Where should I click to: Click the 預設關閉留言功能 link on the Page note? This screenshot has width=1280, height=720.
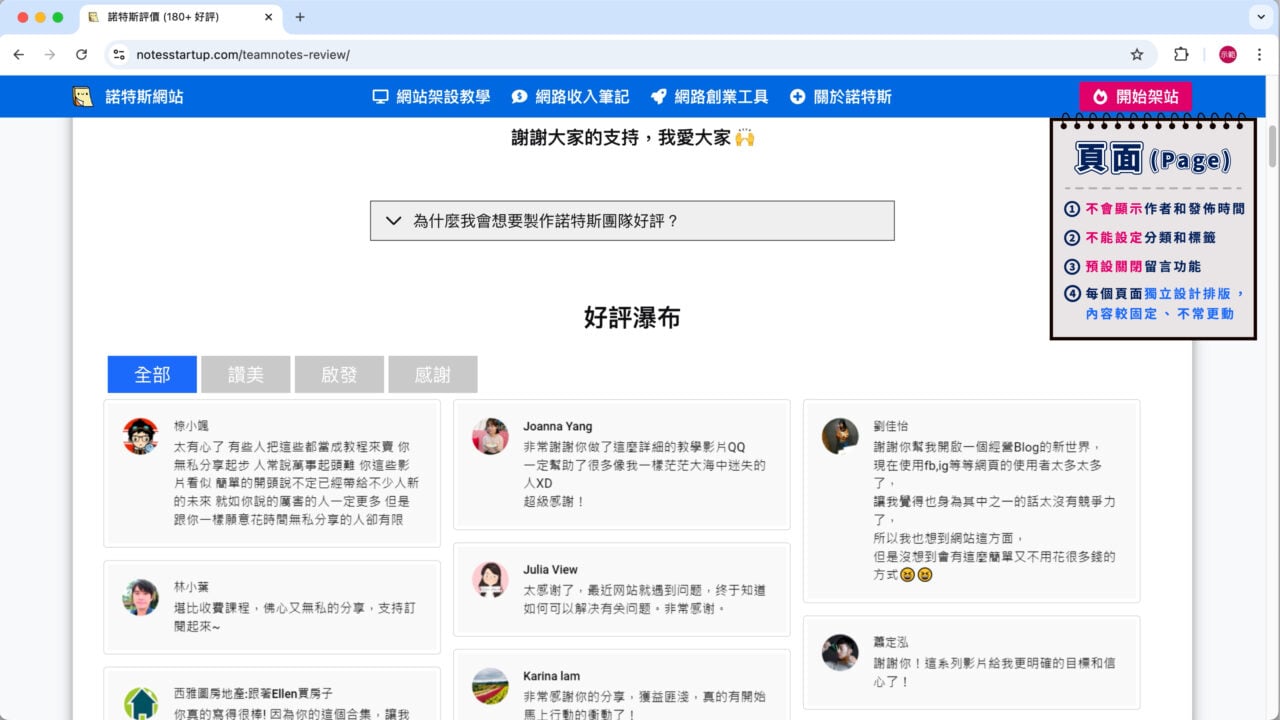tap(1141, 267)
